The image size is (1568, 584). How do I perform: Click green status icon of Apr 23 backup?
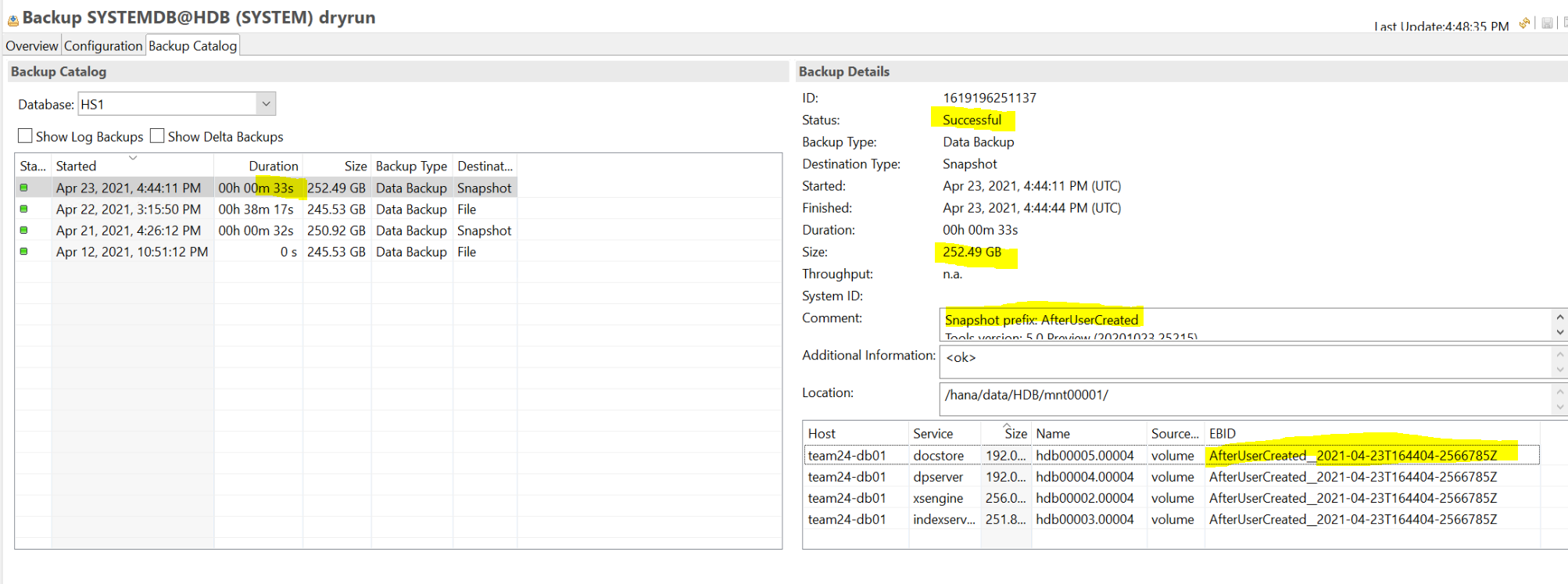click(23, 188)
